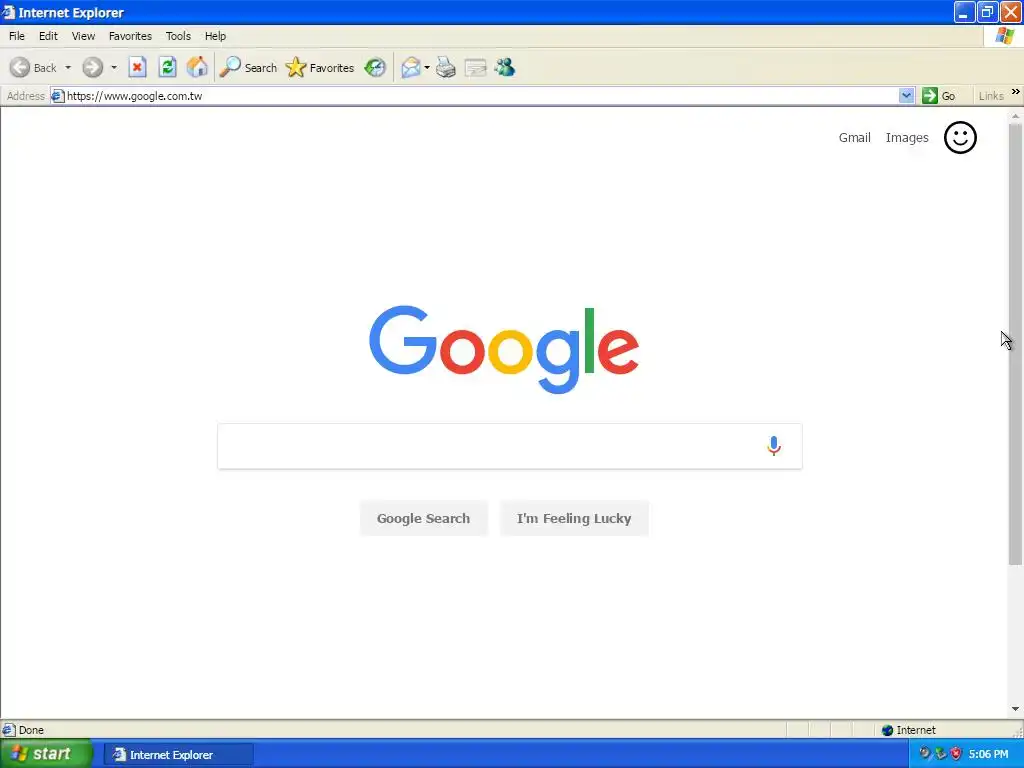The image size is (1024, 768).
Task: Click the Go button
Action: click(x=939, y=96)
